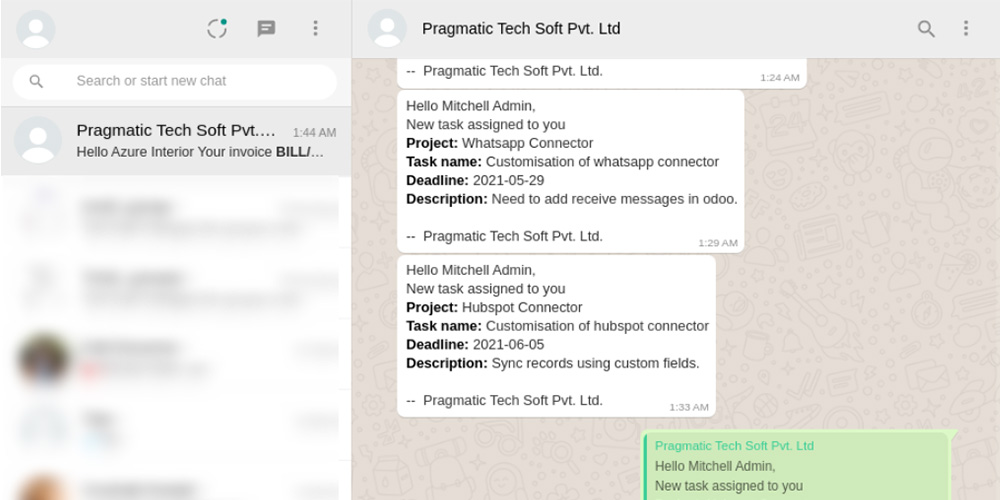Screen dimensions: 1000x500
Task: Open the conversation three-dot options menu
Action: [x=966, y=28]
